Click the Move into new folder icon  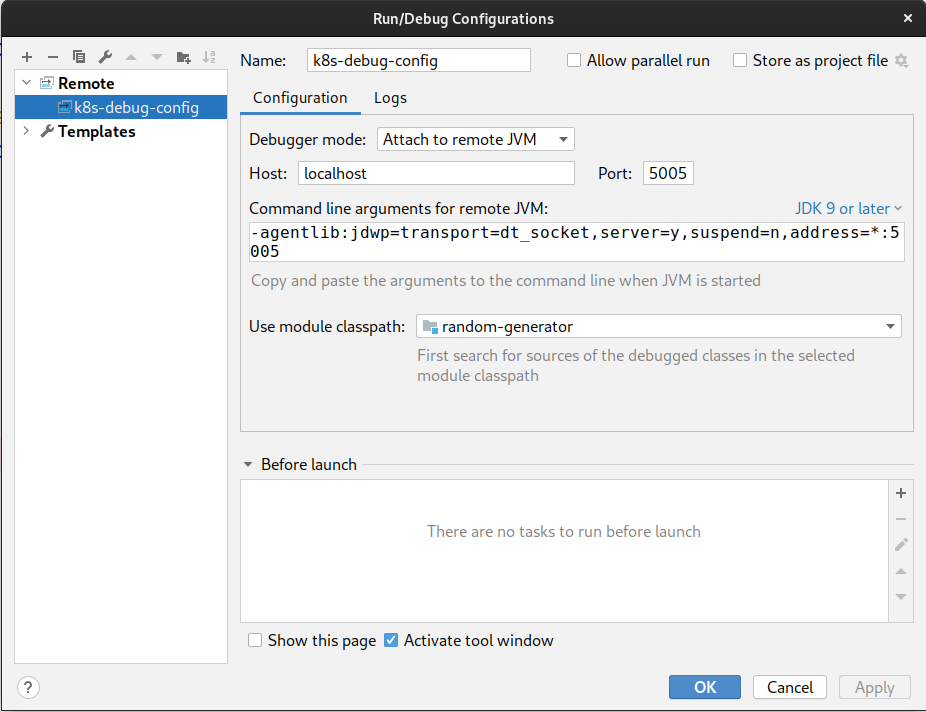(x=183, y=57)
